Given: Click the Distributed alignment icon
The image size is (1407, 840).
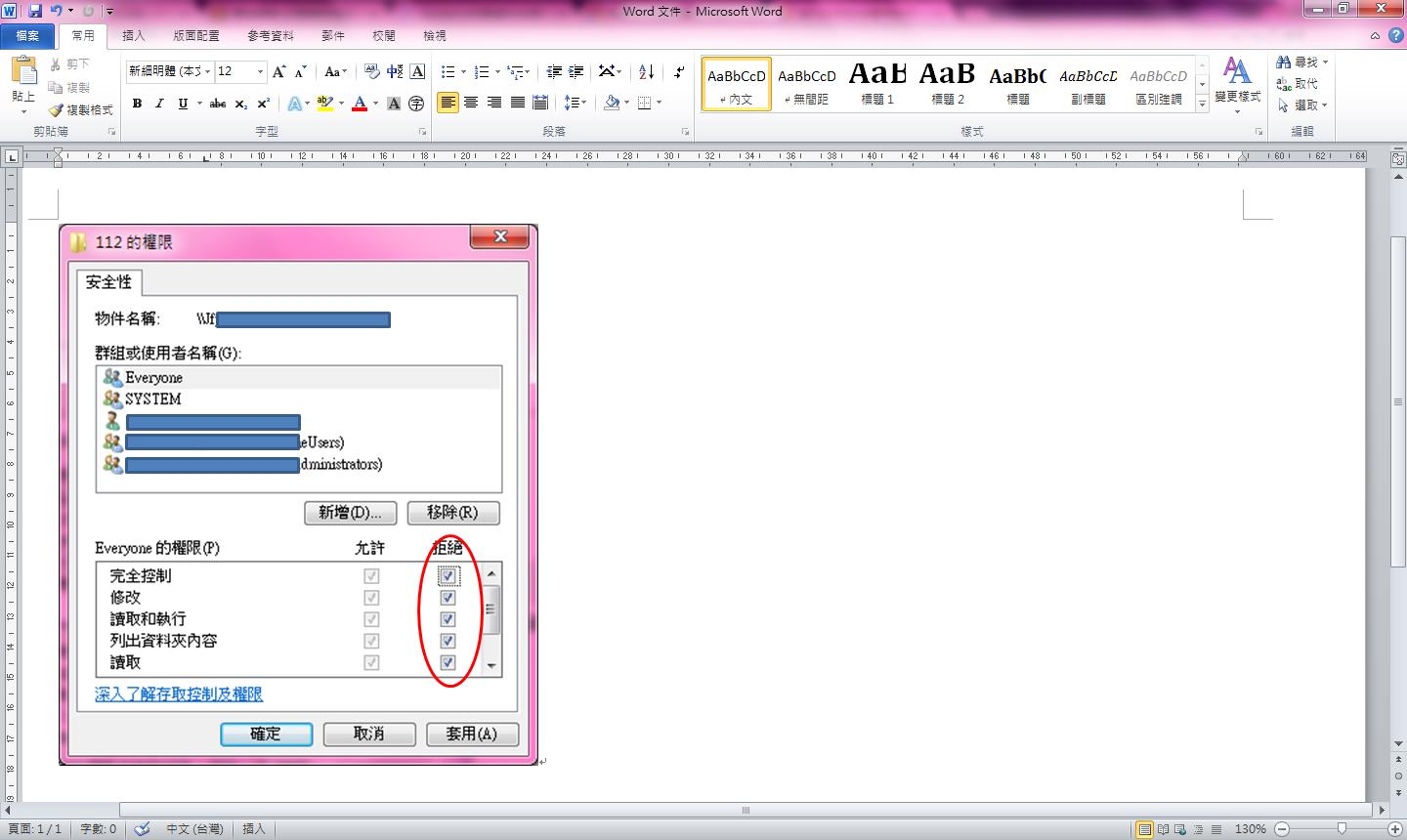Looking at the screenshot, I should coord(542,103).
